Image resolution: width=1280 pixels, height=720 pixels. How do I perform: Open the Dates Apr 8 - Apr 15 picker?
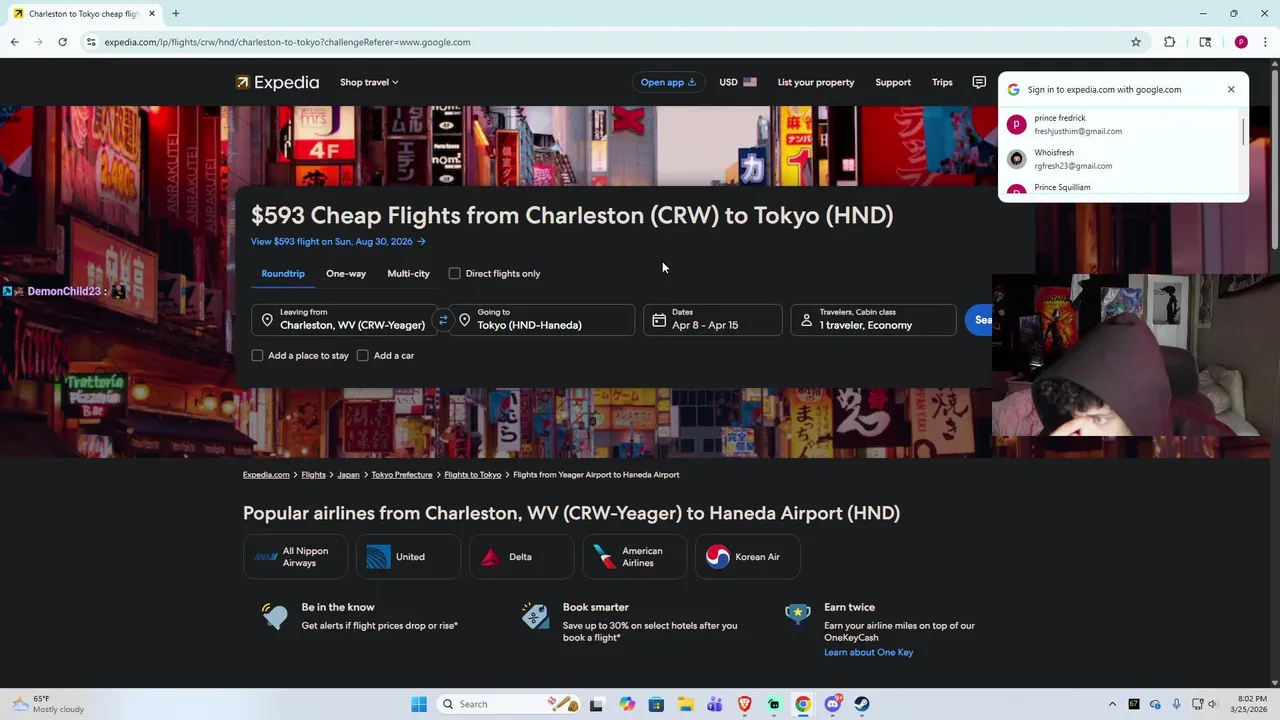pyautogui.click(x=713, y=320)
